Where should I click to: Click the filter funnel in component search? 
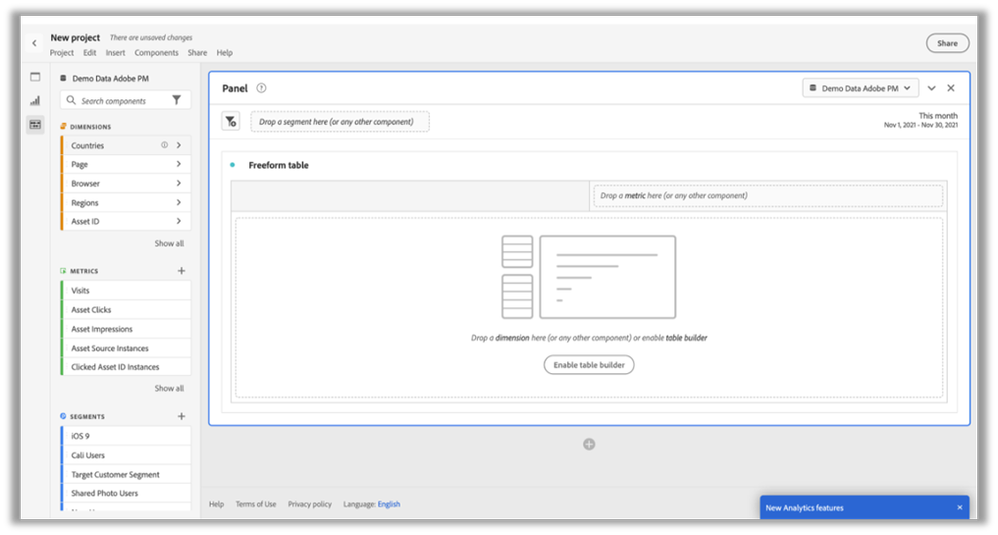177,101
